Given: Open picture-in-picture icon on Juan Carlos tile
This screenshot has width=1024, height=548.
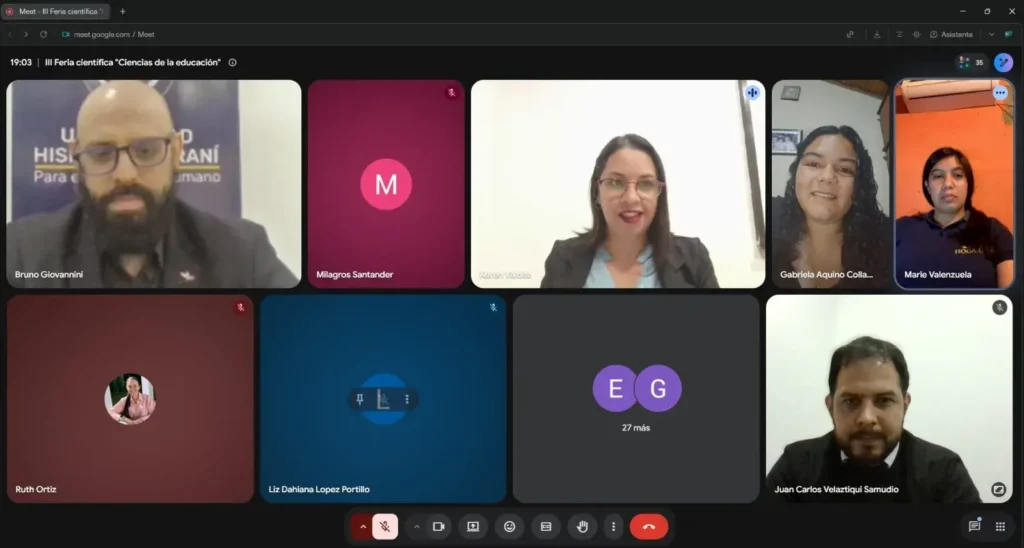Looking at the screenshot, I should pos(999,489).
